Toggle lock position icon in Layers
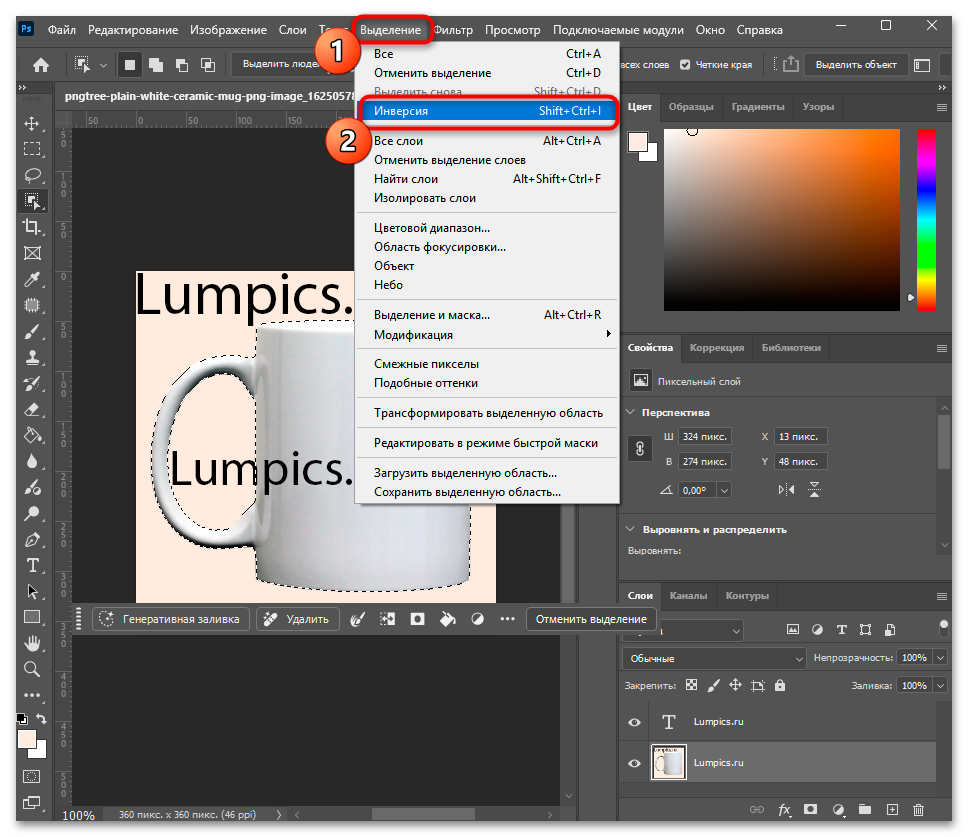This screenshot has height=837, width=968. [x=735, y=685]
